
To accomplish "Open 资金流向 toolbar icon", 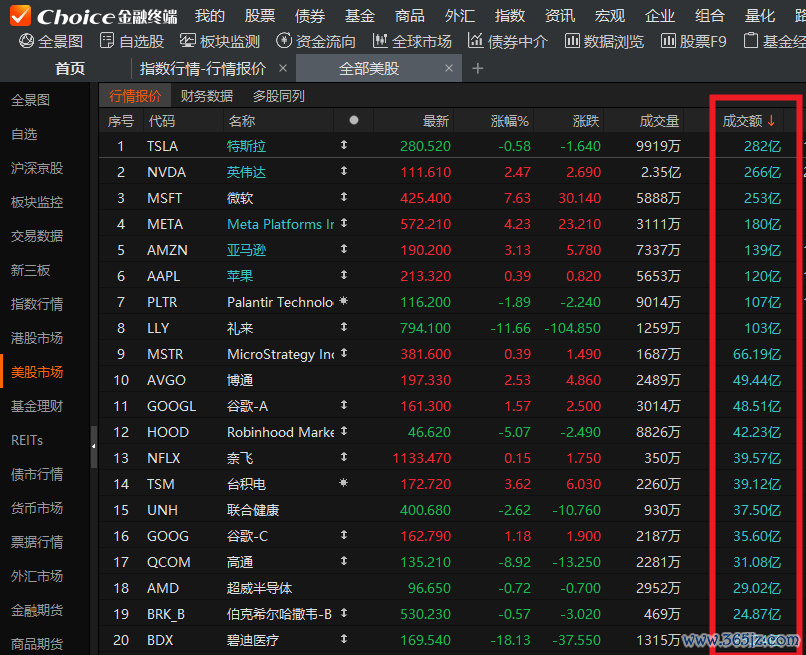I will tap(284, 41).
